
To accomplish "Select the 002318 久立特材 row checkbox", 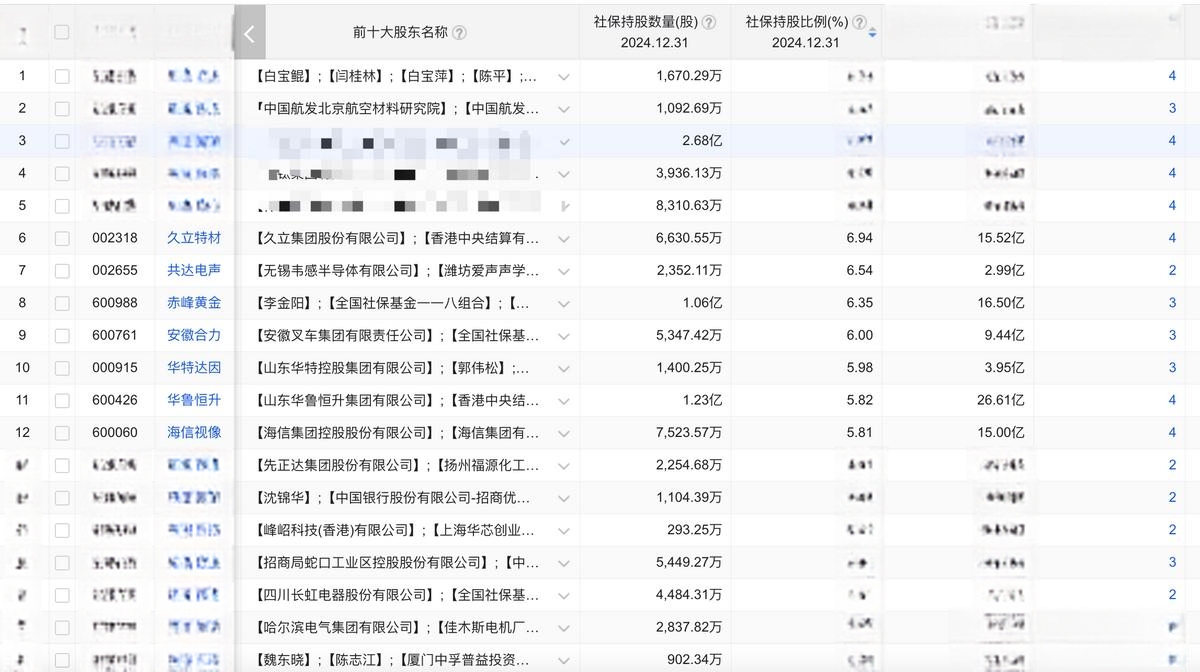I will tap(62, 238).
